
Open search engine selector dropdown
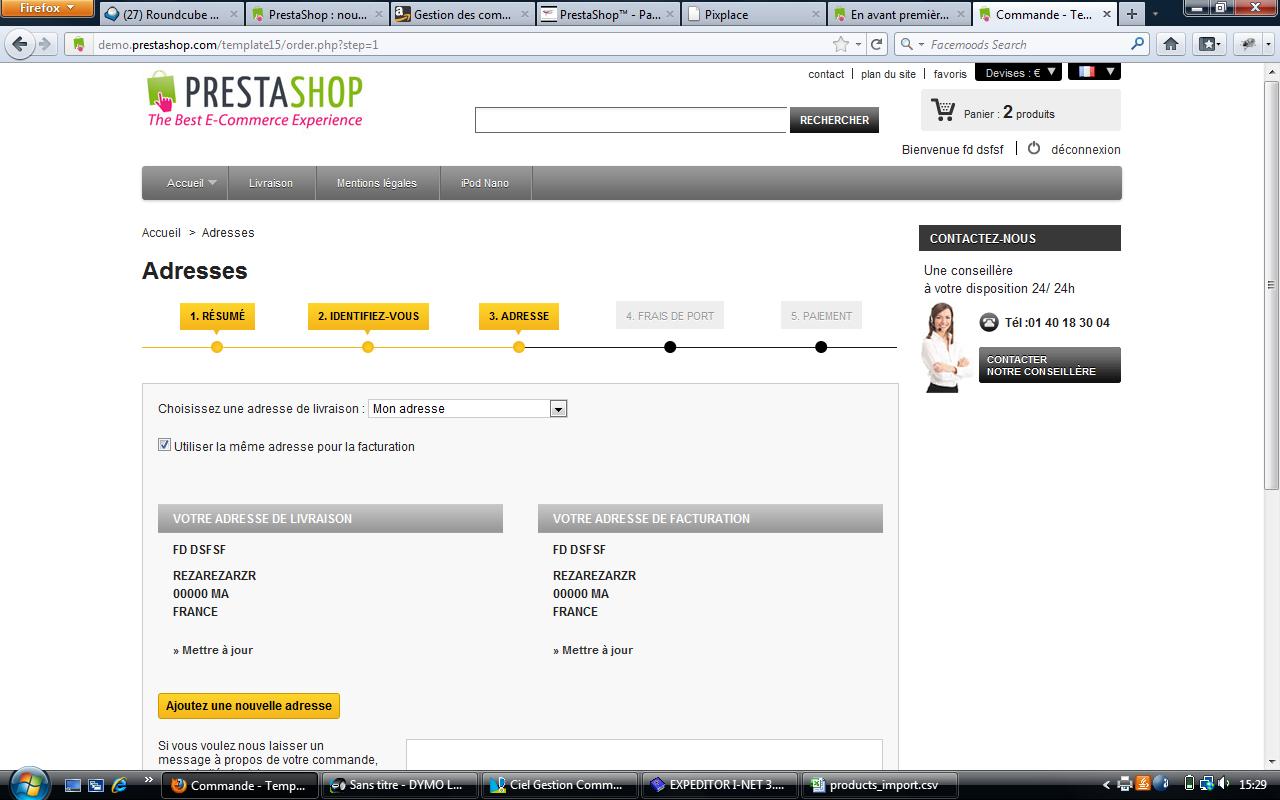coord(912,44)
